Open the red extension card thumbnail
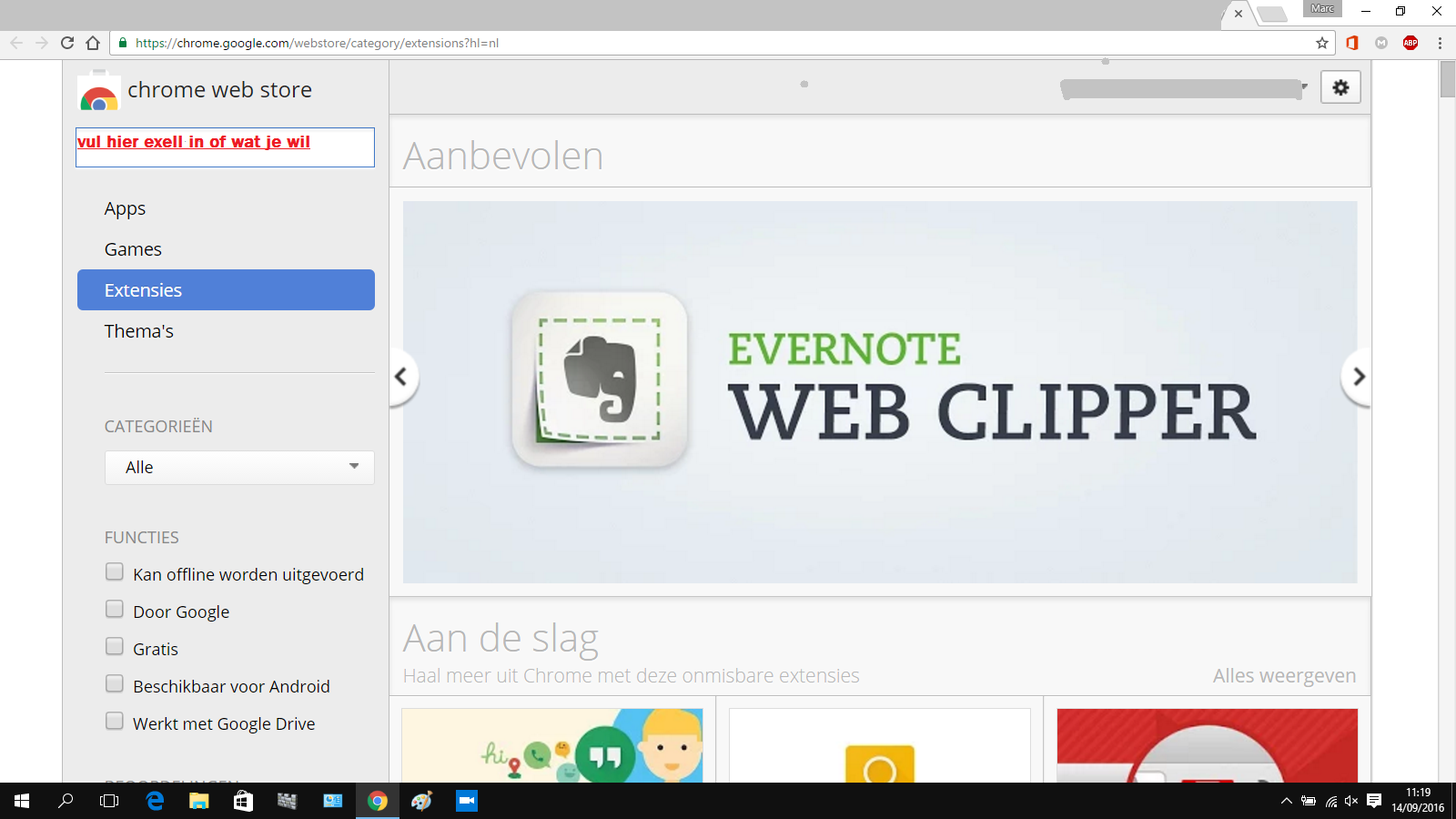The width and height of the screenshot is (1456, 819). tap(1208, 745)
